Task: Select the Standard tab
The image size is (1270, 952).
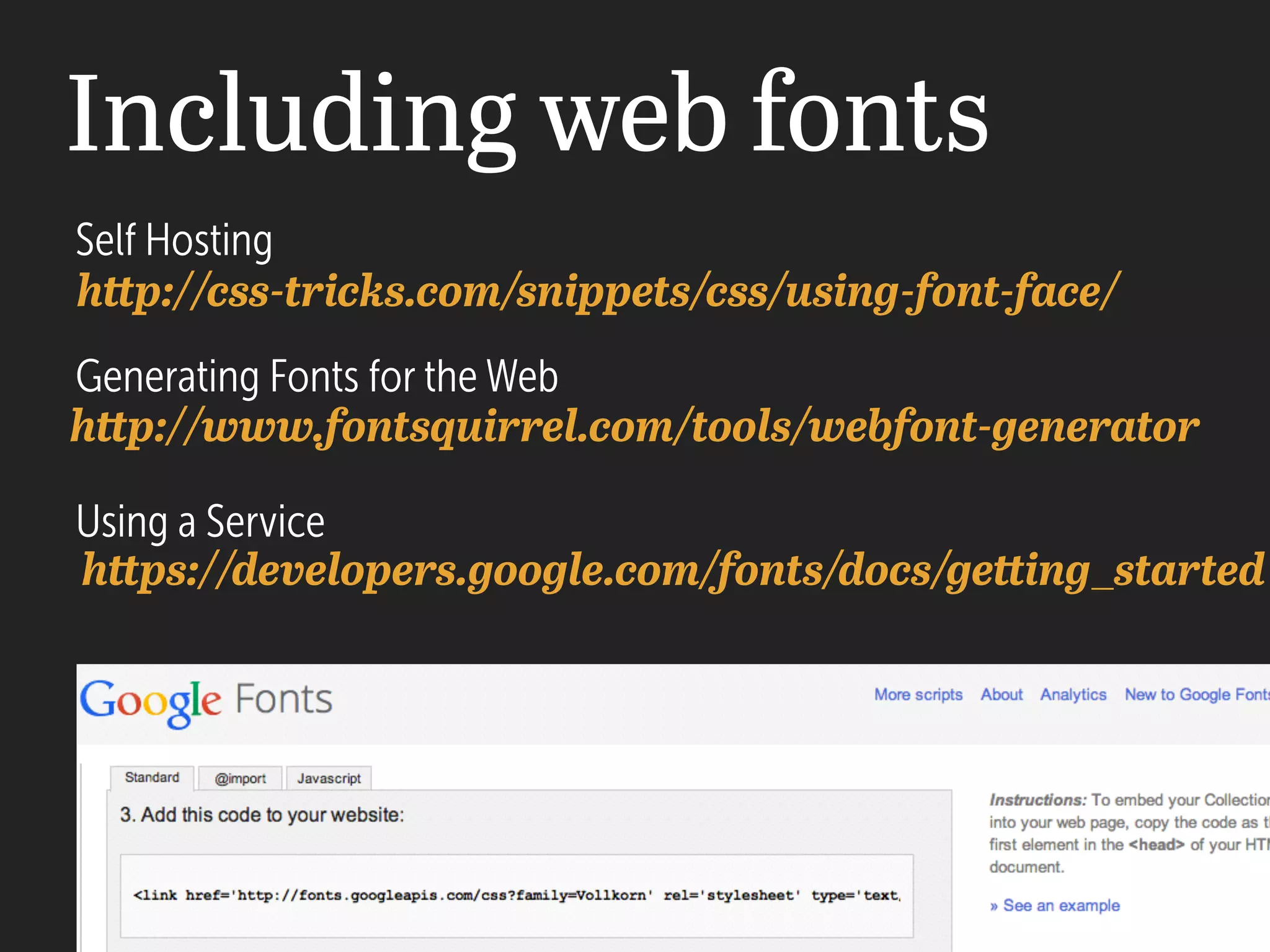Action: [152, 778]
